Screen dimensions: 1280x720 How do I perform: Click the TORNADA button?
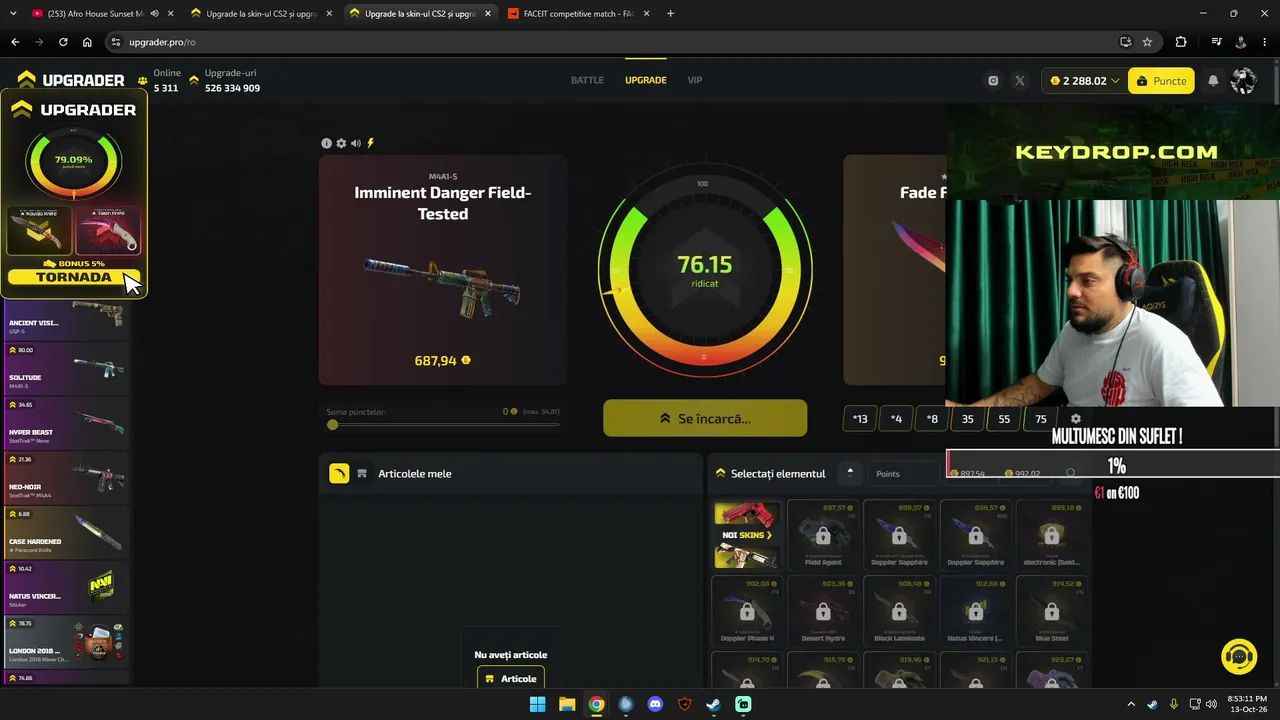pyautogui.click(x=74, y=277)
